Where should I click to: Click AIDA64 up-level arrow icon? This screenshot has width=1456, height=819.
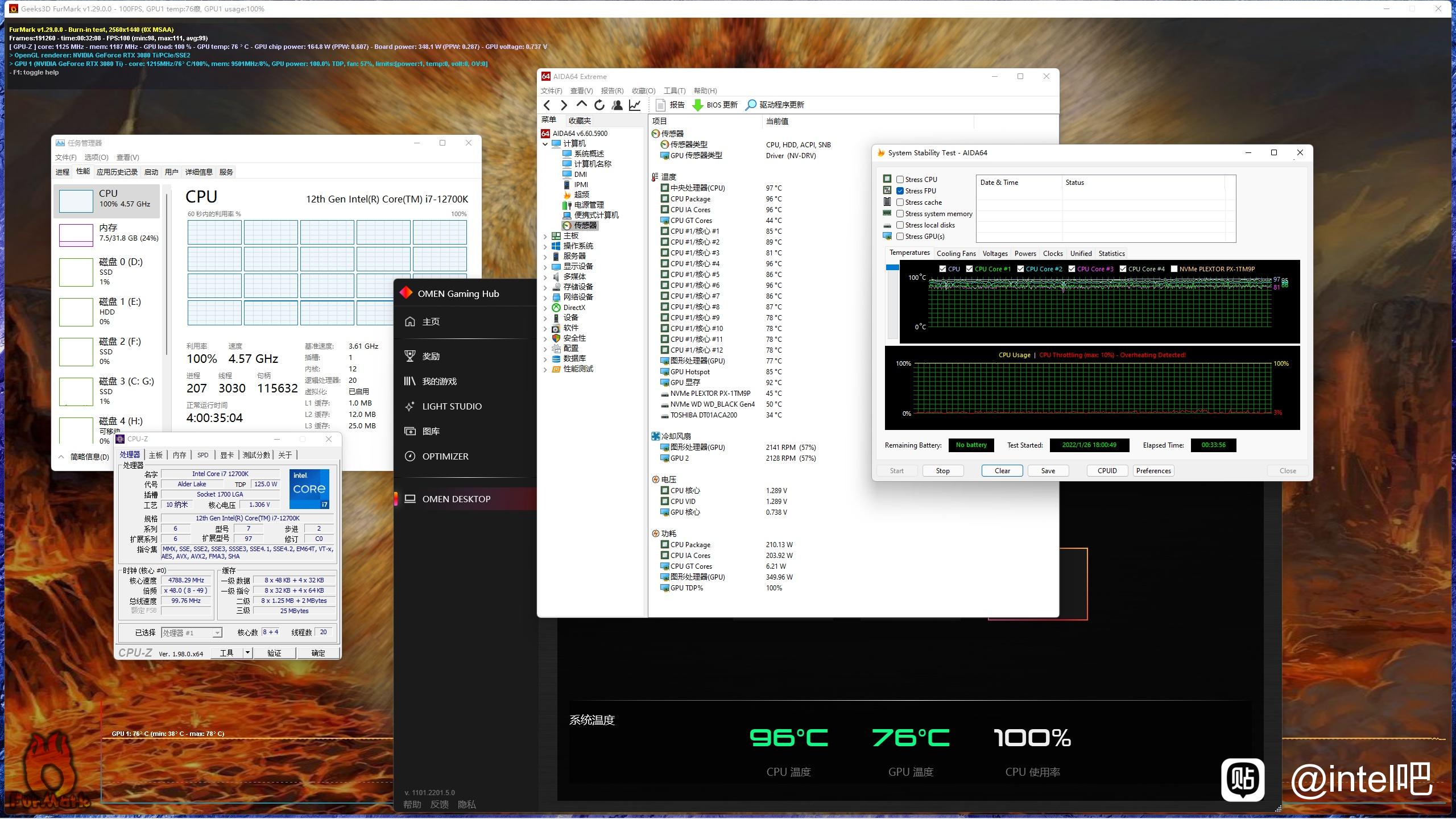pos(581,105)
